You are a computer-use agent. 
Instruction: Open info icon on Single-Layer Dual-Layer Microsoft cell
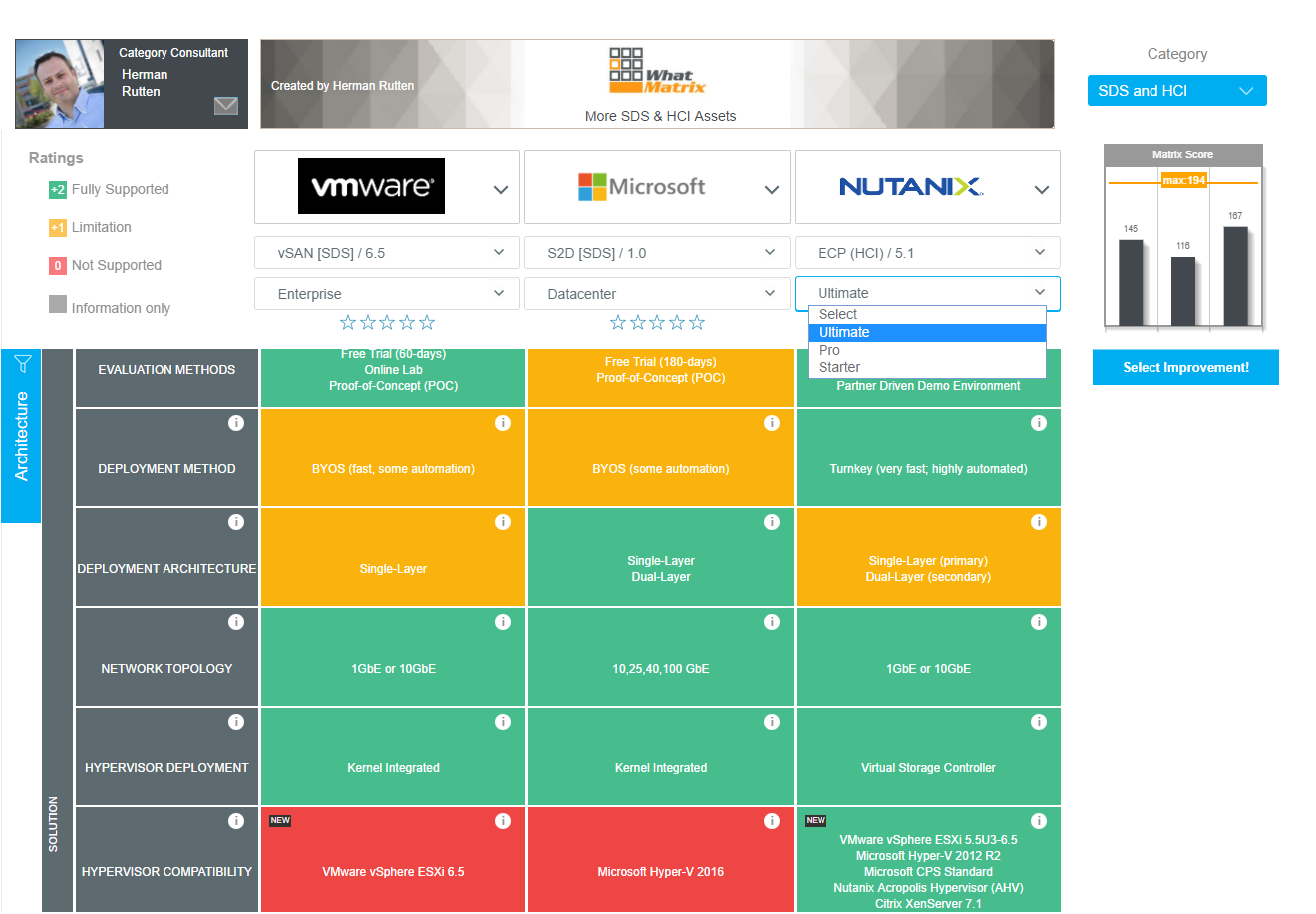point(772,522)
